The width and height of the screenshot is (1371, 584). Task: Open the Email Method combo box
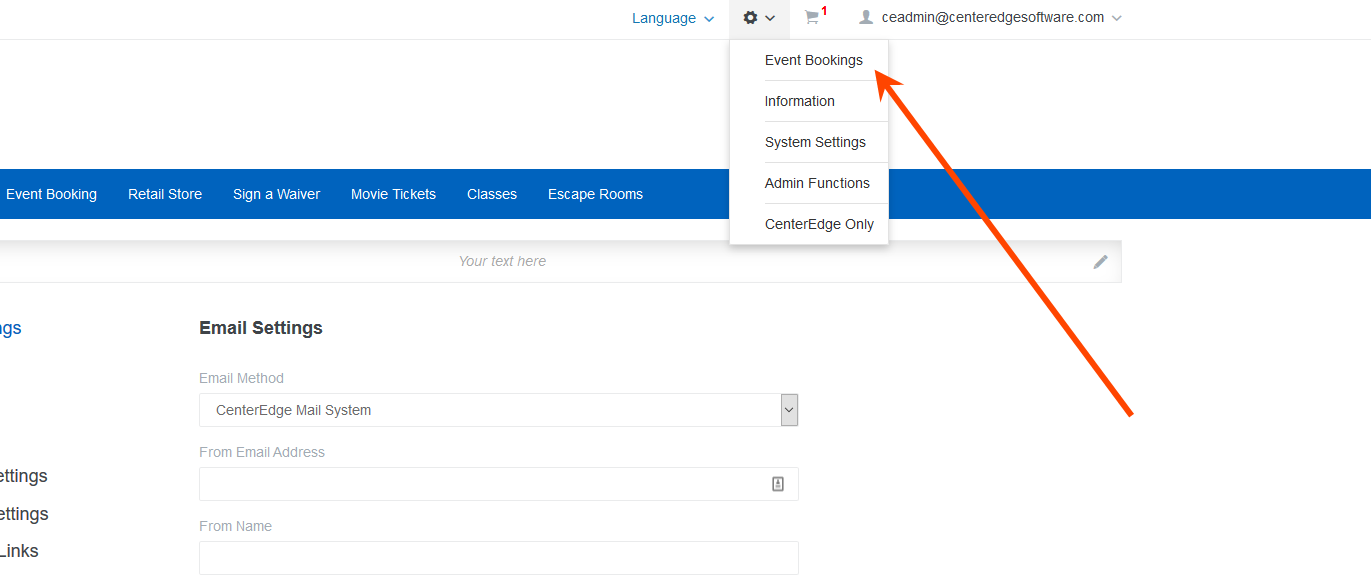point(498,410)
